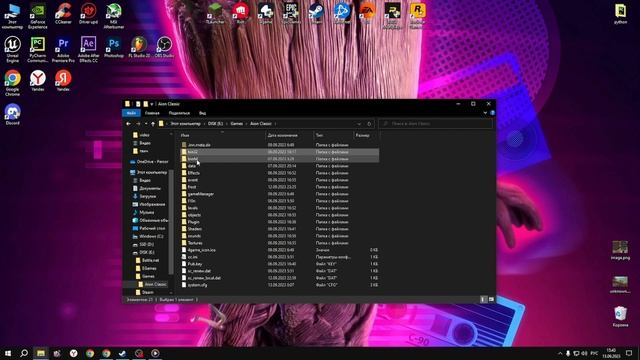
Task: Go back in File Explorer
Action: [x=129, y=124]
